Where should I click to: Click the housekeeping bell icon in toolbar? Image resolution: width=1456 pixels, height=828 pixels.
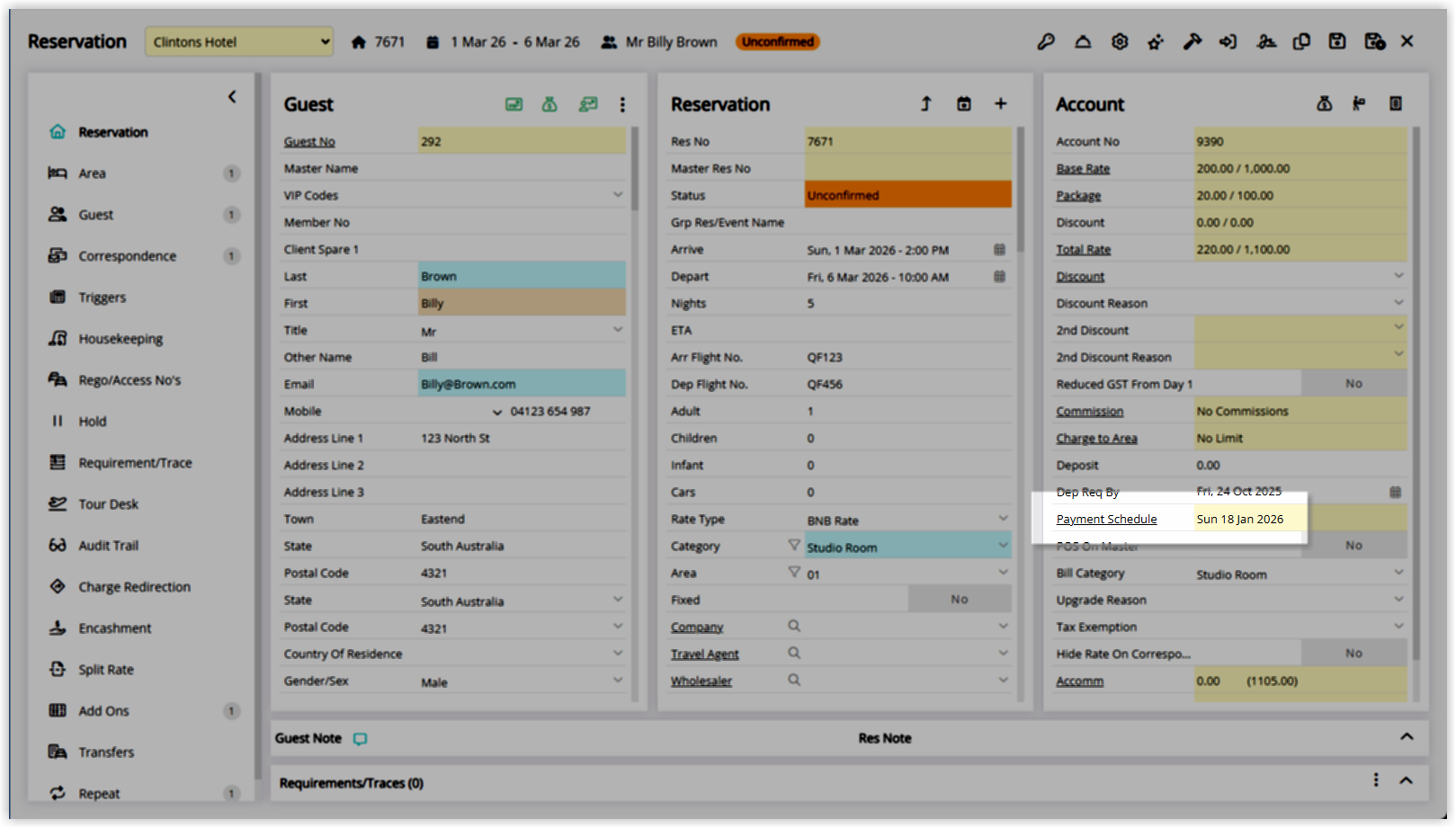click(1083, 41)
